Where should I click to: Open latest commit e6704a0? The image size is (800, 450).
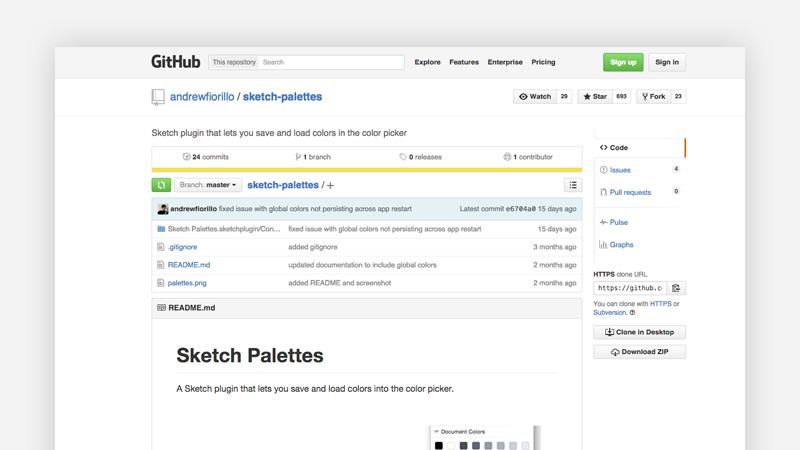(x=520, y=209)
